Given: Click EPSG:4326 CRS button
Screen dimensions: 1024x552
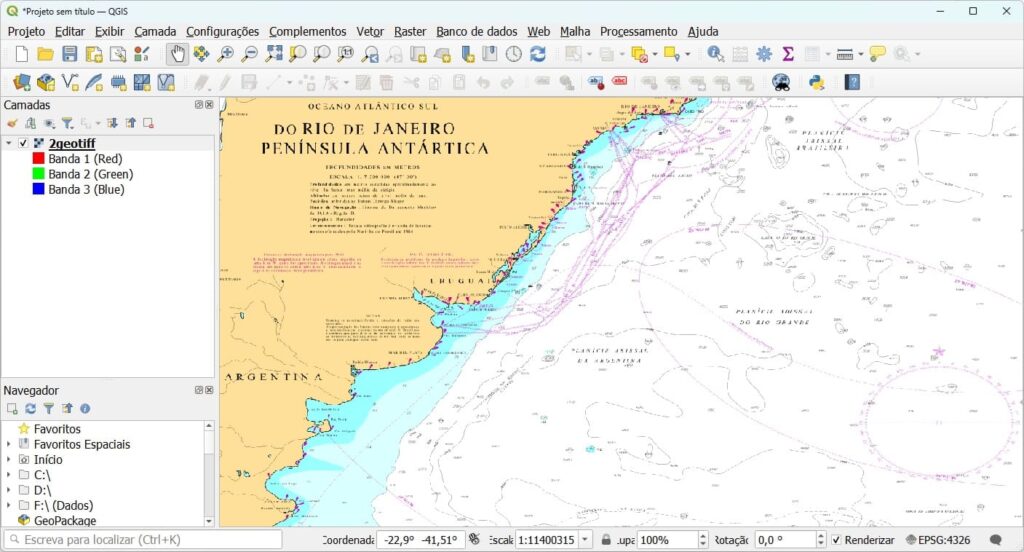Looking at the screenshot, I should (938, 540).
